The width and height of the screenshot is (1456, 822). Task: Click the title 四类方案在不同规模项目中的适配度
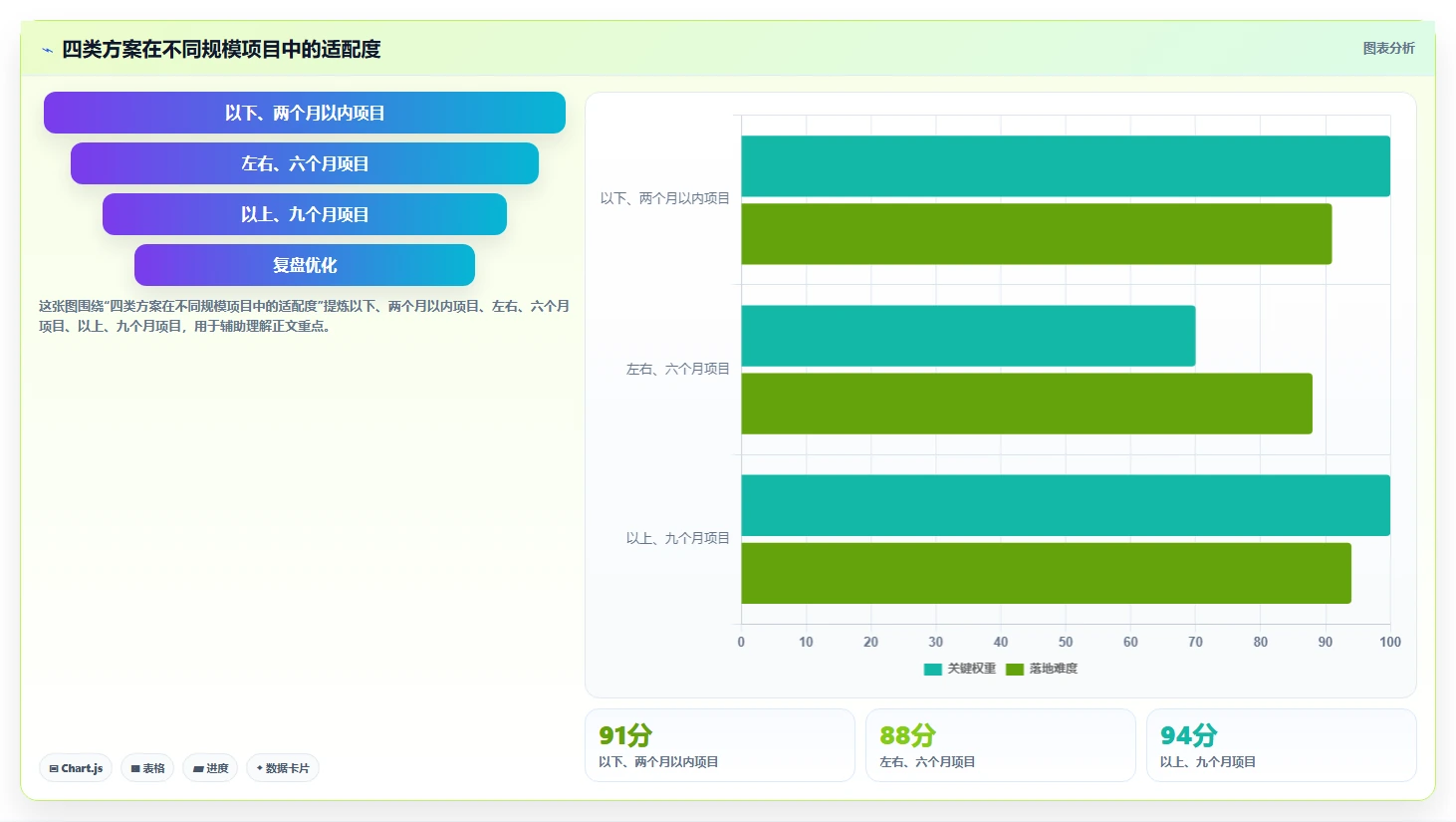(x=221, y=49)
